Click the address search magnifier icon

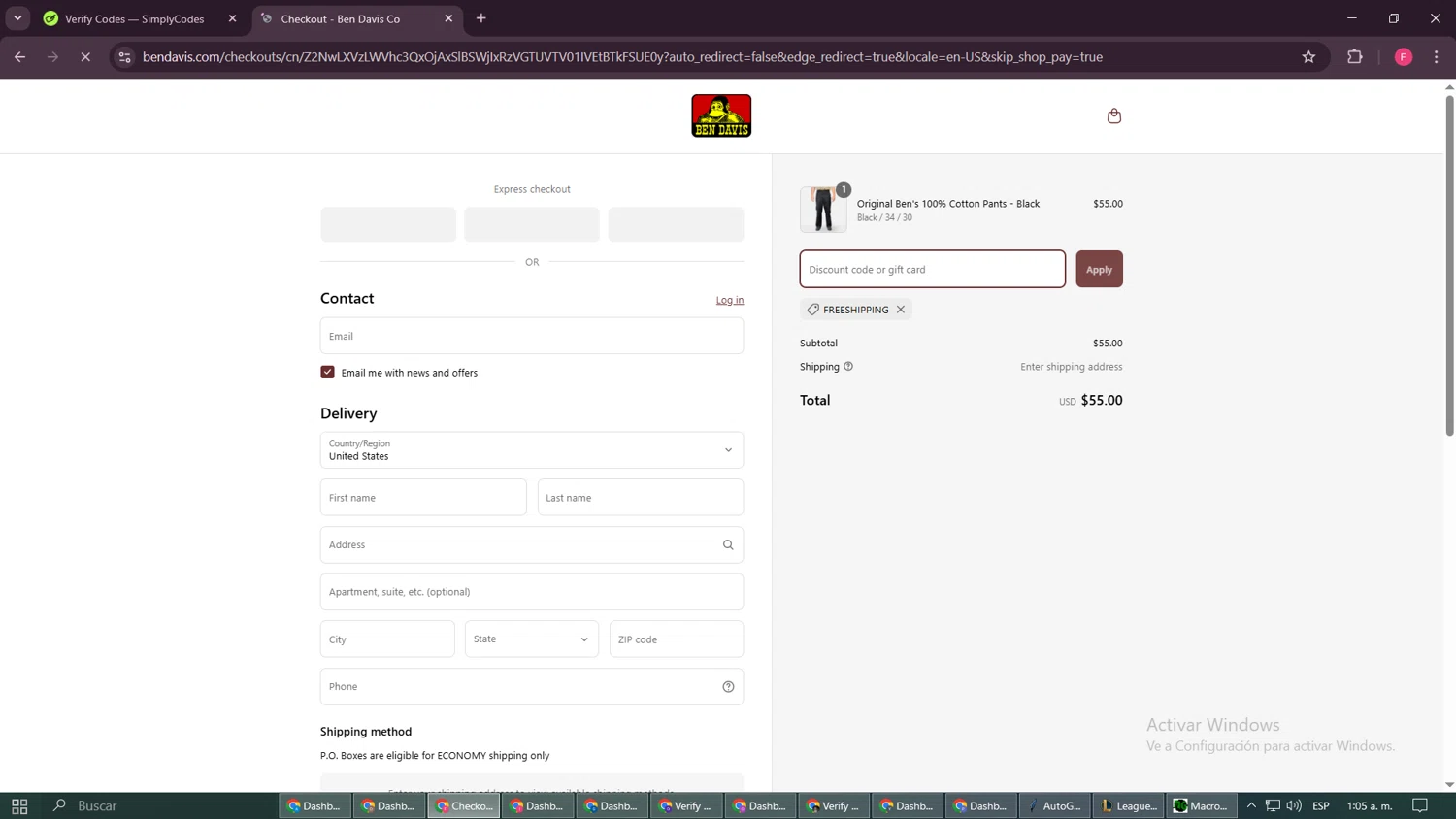pyautogui.click(x=728, y=545)
